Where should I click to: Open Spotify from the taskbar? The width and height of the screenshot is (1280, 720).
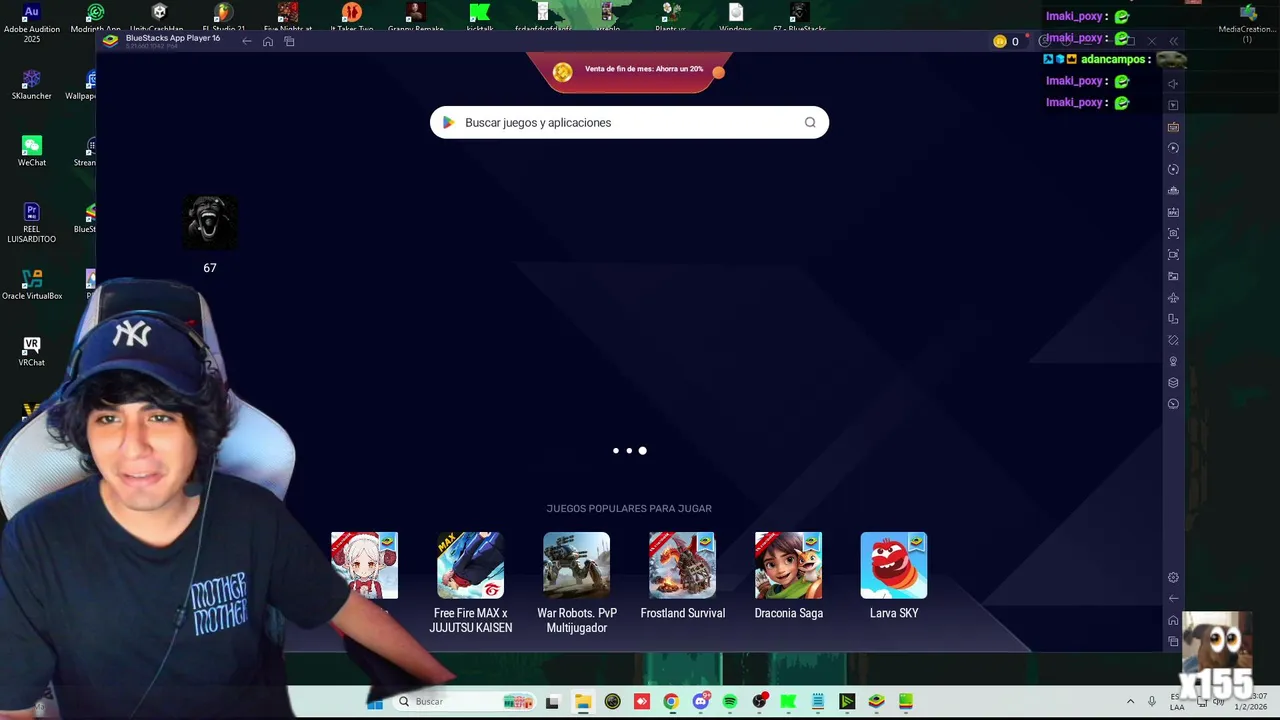click(730, 702)
